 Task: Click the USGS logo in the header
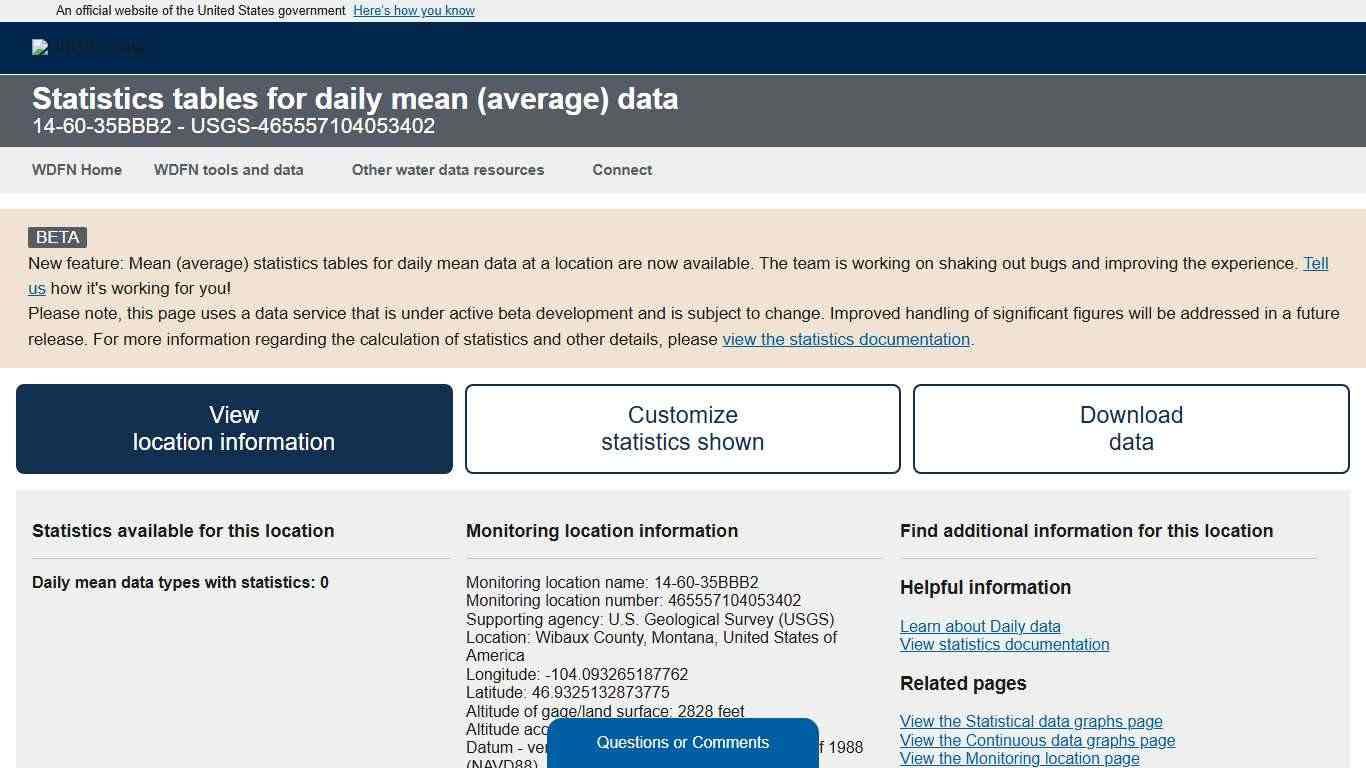[x=89, y=47]
